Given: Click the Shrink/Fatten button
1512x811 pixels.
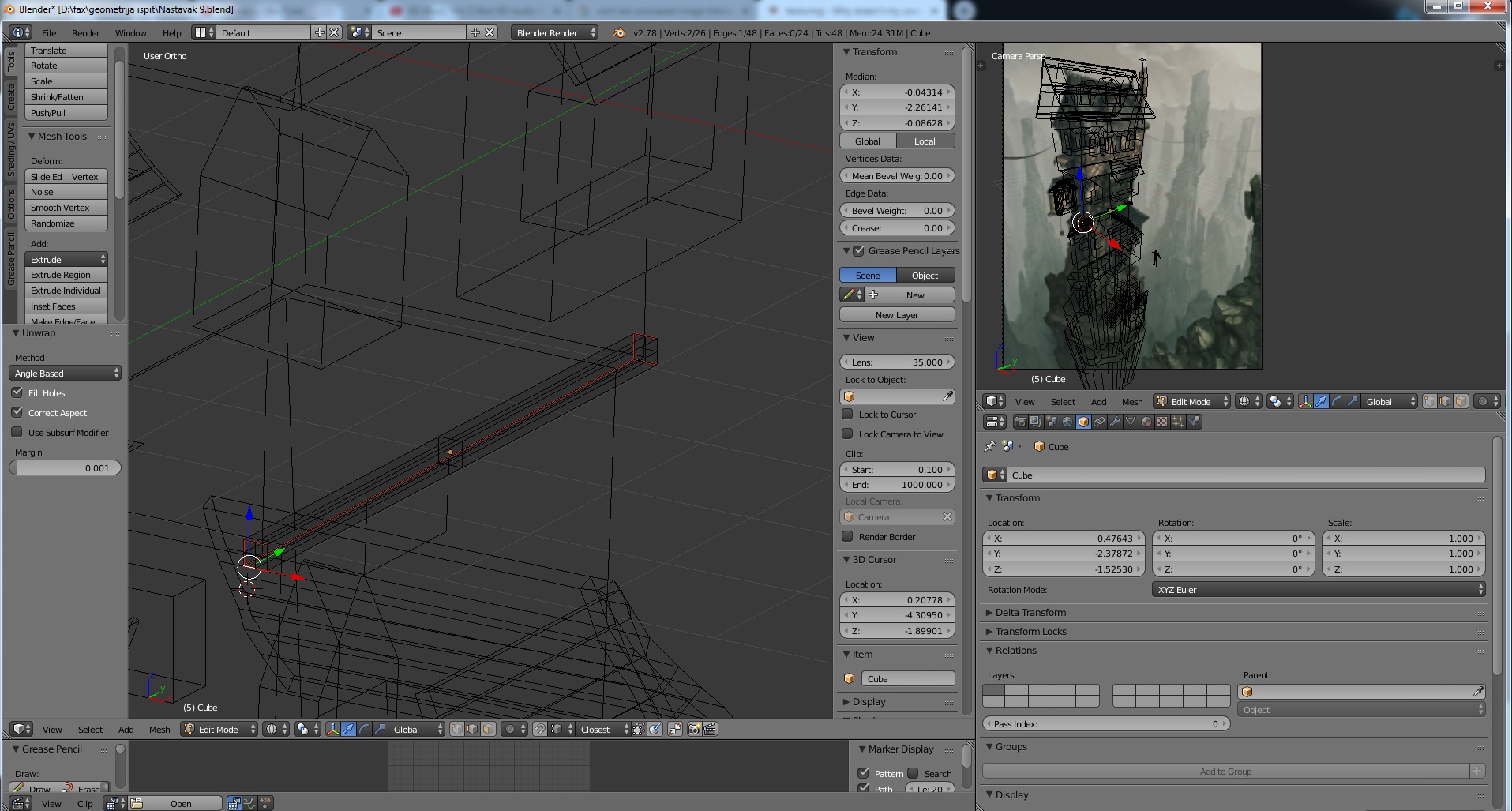Looking at the screenshot, I should coord(66,97).
